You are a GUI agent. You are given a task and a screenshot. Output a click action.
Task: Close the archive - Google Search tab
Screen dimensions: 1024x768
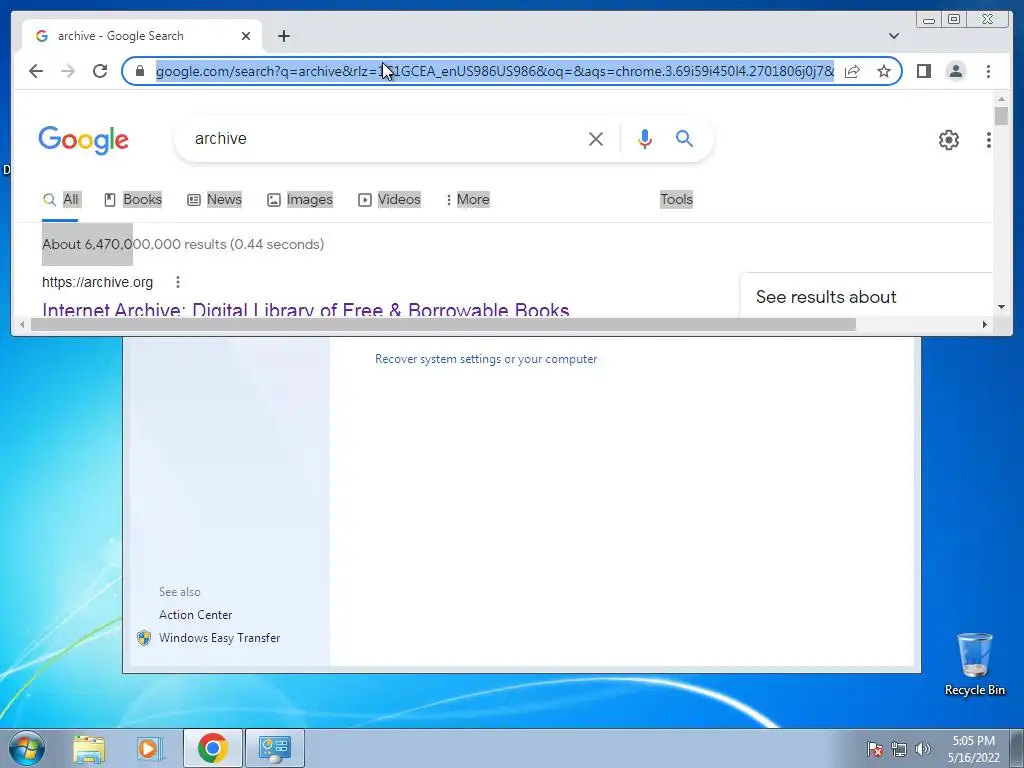246,36
